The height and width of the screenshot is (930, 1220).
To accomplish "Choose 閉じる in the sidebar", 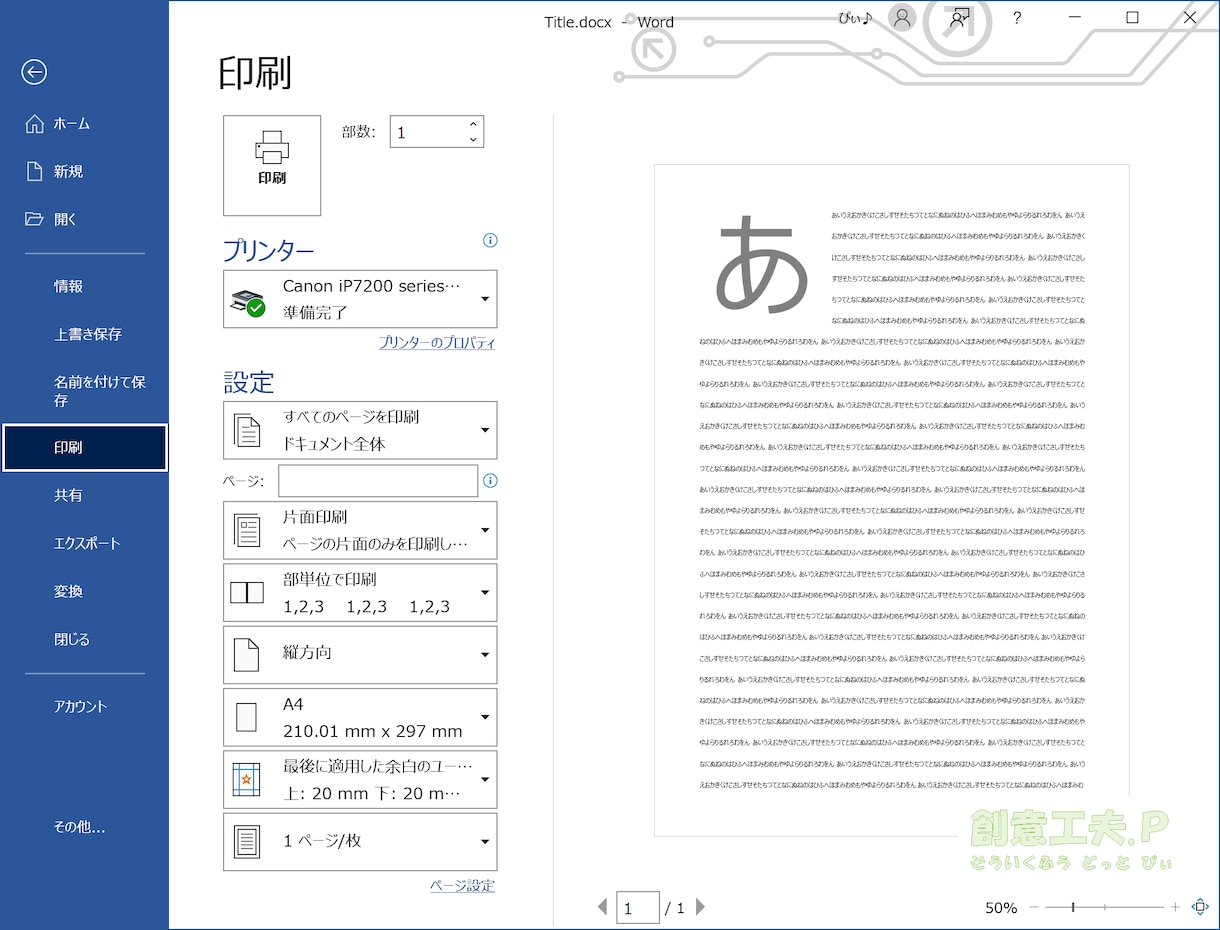I will click(x=84, y=640).
